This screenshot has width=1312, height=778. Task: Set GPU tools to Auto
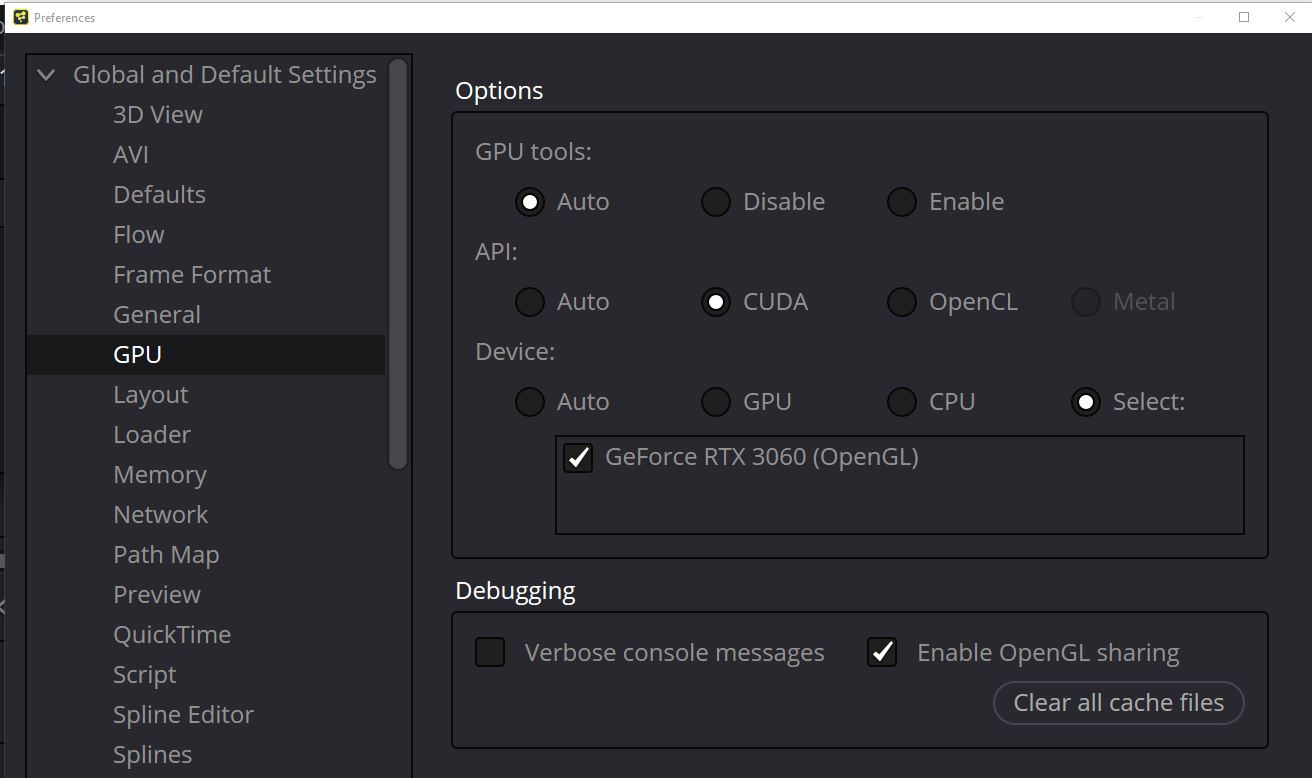[530, 202]
